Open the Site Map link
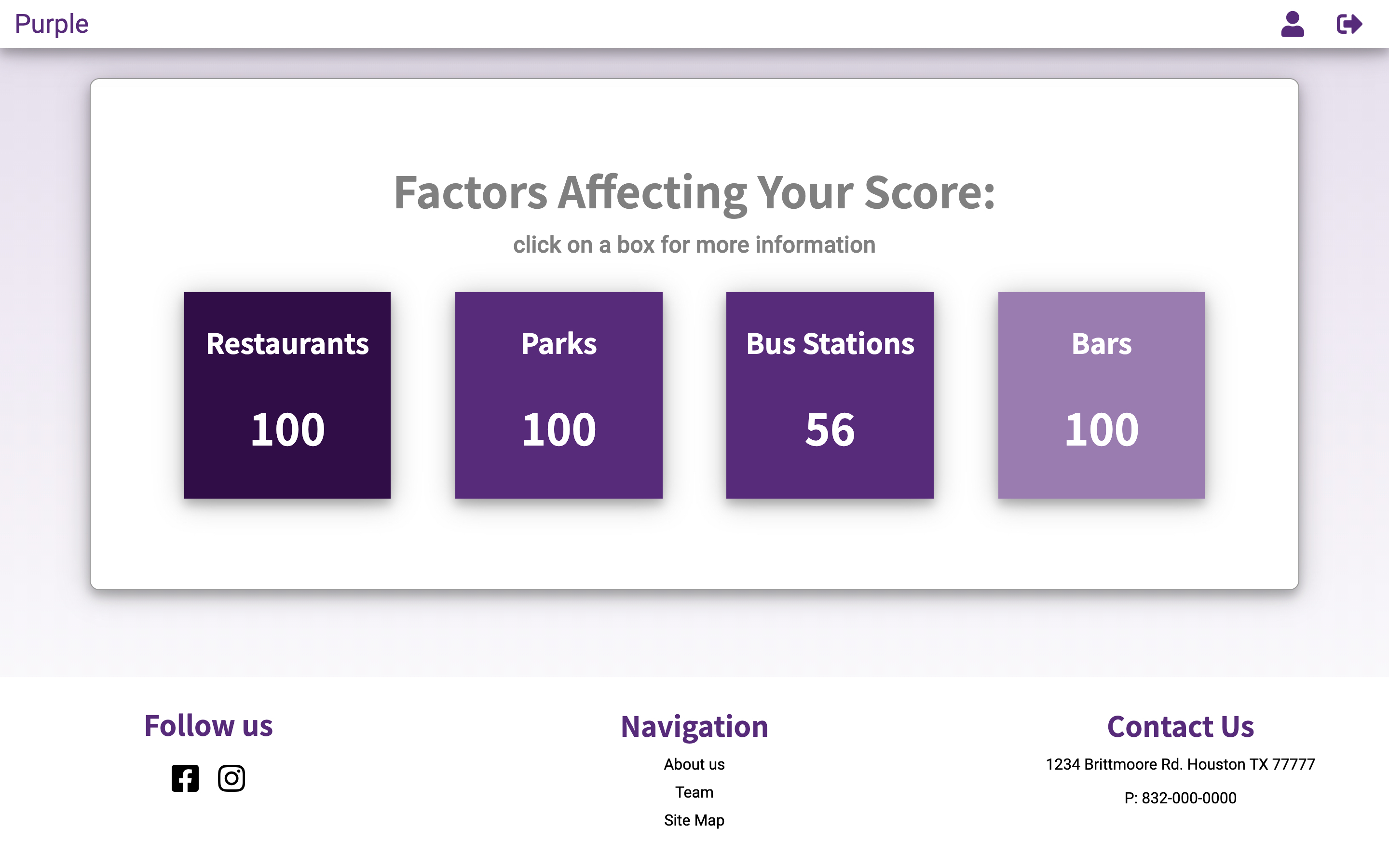1389x868 pixels. click(694, 820)
